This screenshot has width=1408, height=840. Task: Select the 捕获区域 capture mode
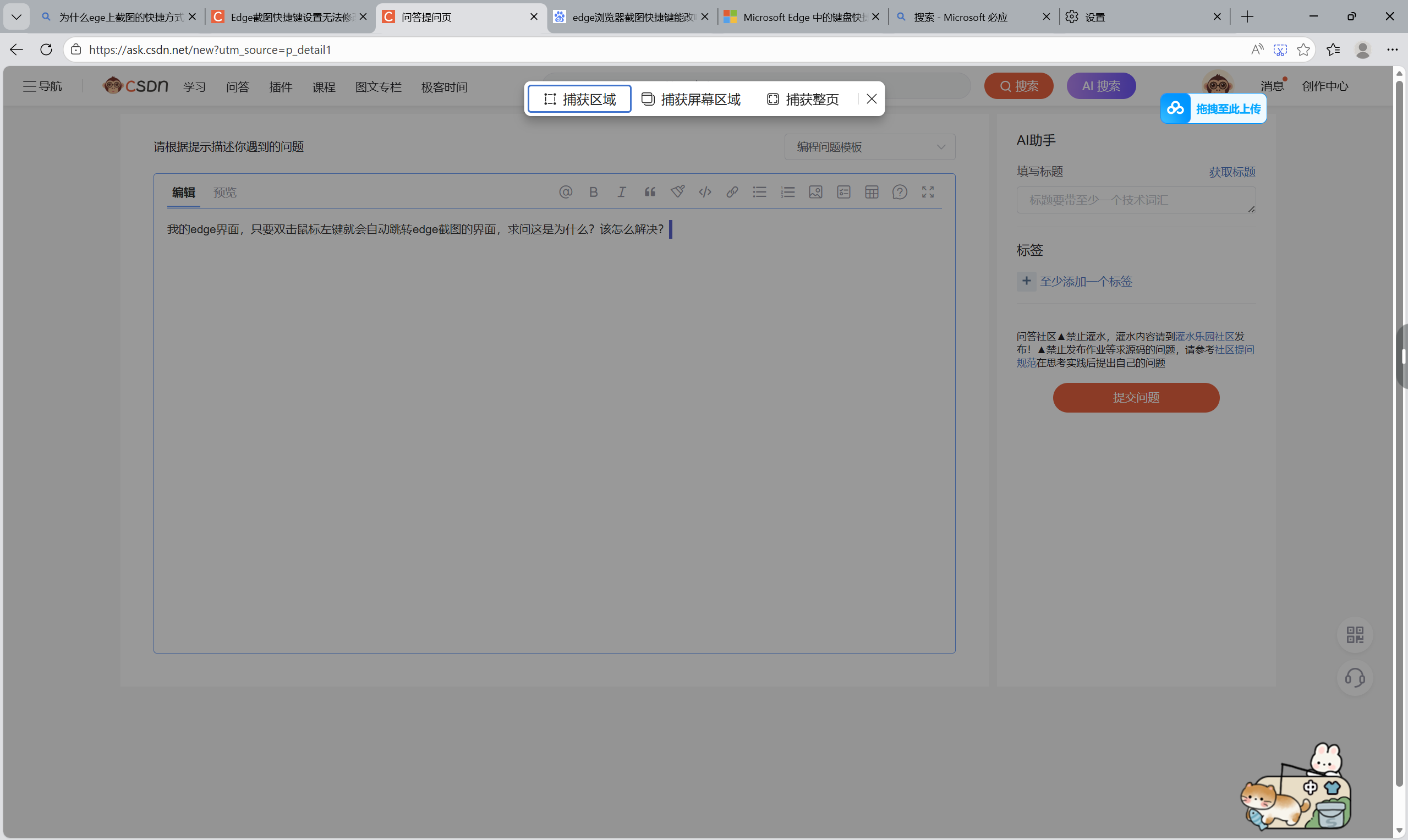[x=580, y=99]
